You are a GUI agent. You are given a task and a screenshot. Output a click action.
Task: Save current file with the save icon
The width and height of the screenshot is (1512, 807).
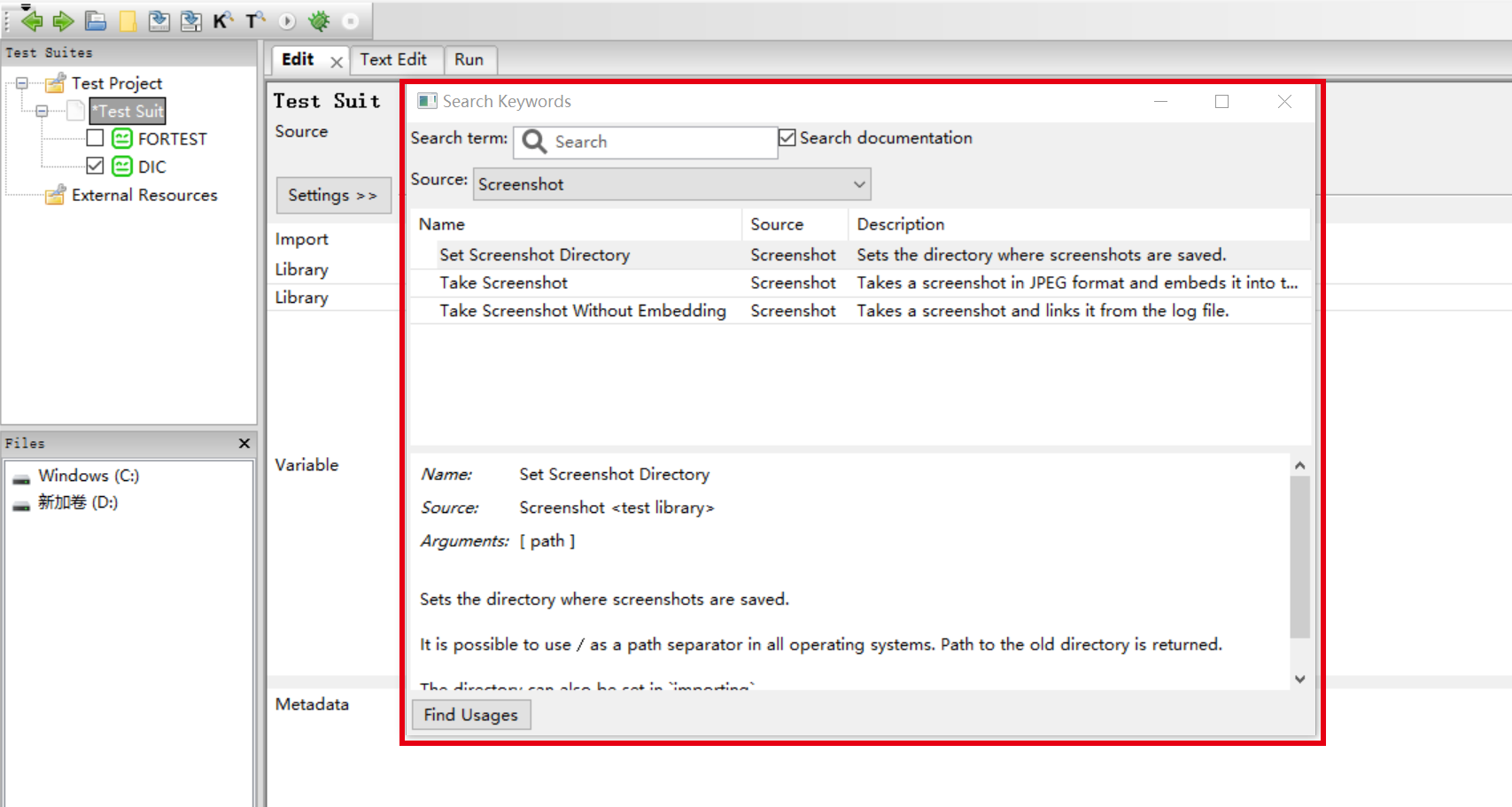[159, 21]
